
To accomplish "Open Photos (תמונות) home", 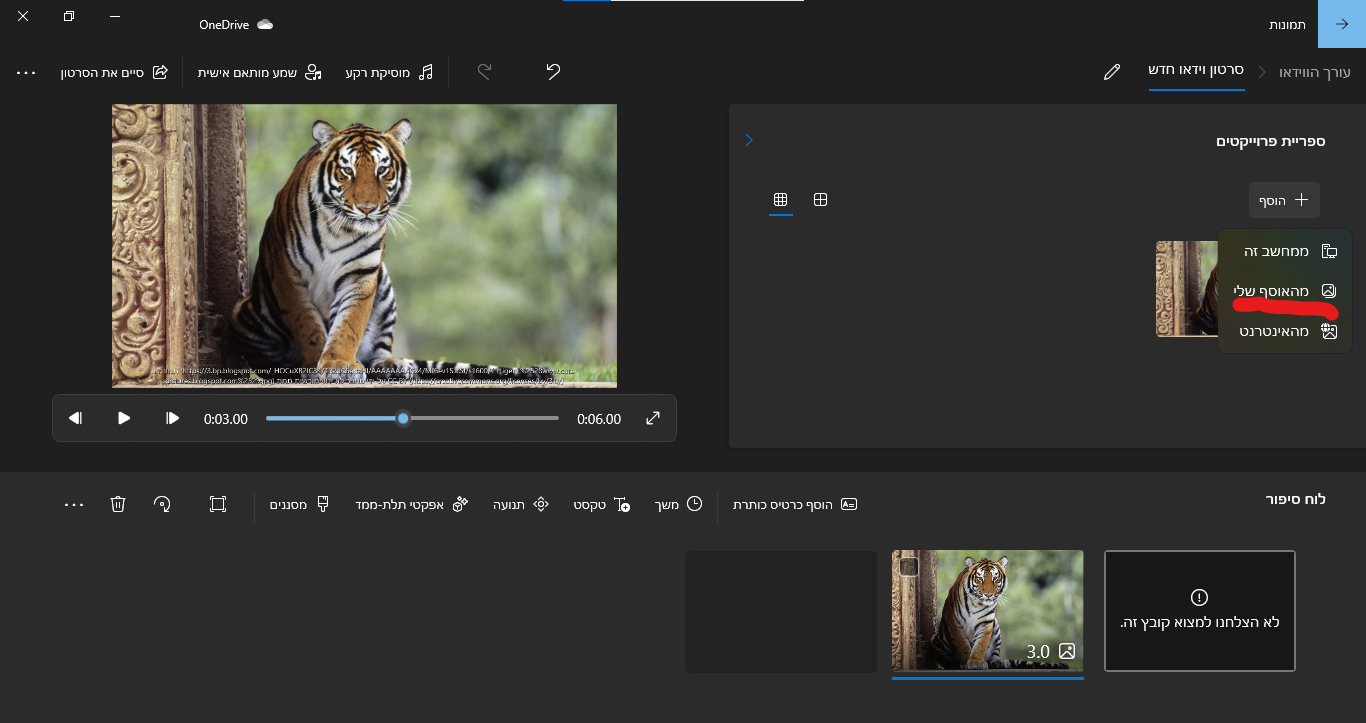I will [1285, 24].
